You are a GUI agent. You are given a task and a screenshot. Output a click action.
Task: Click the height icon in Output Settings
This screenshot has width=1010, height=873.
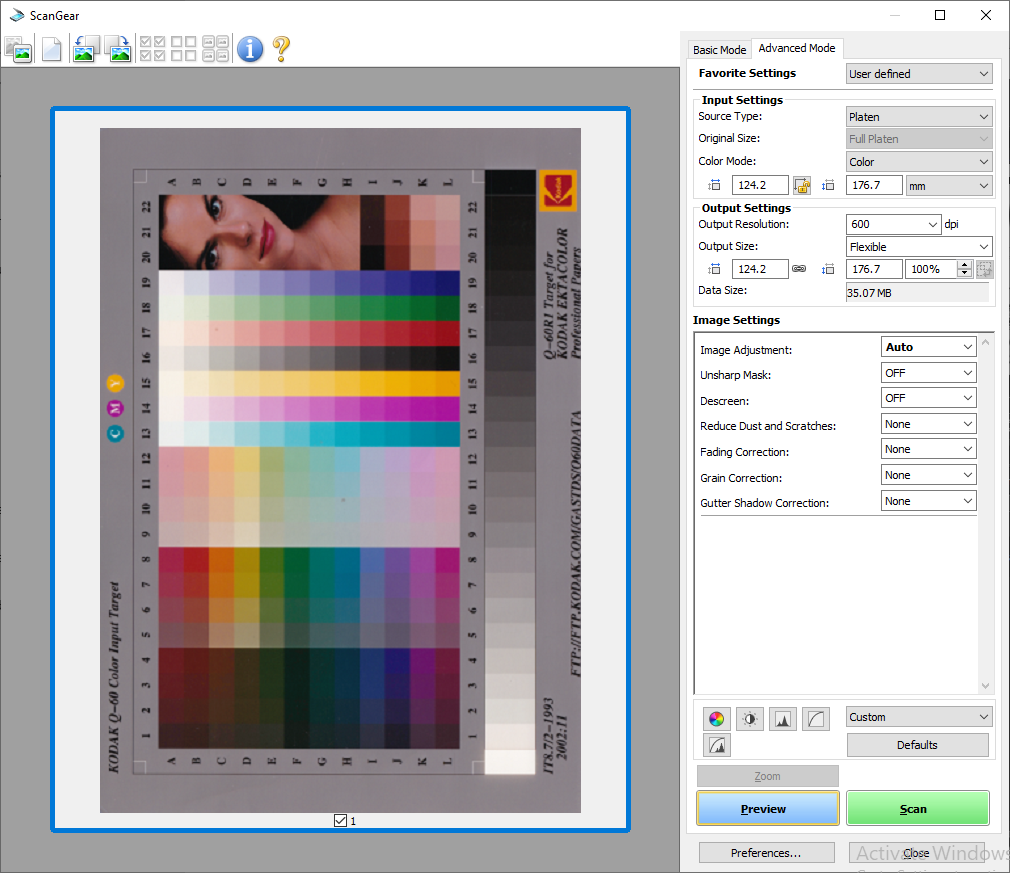(828, 269)
